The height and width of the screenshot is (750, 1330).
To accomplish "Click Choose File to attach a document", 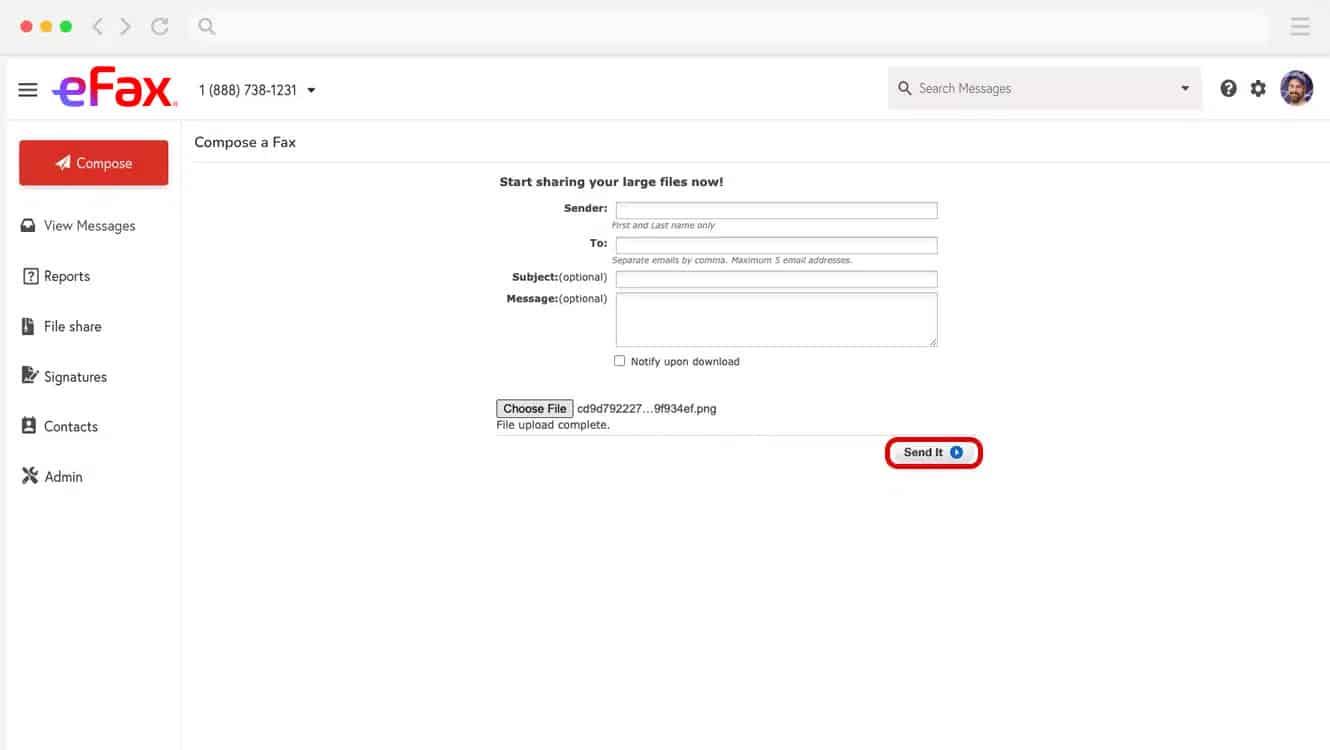I will [534, 408].
